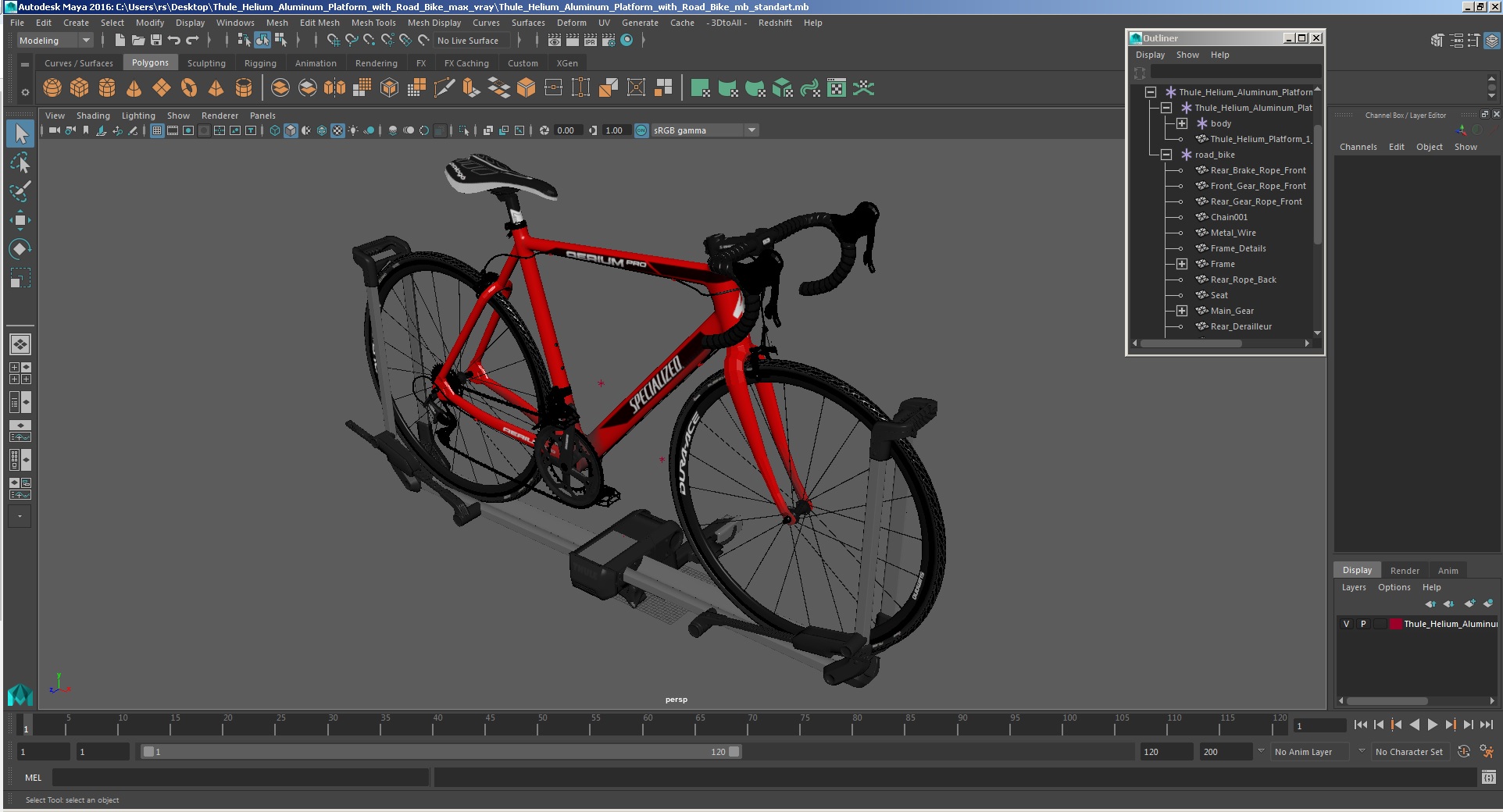The width and height of the screenshot is (1503, 812).
Task: Toggle isolate select in the viewport toolbar
Action: (x=464, y=130)
